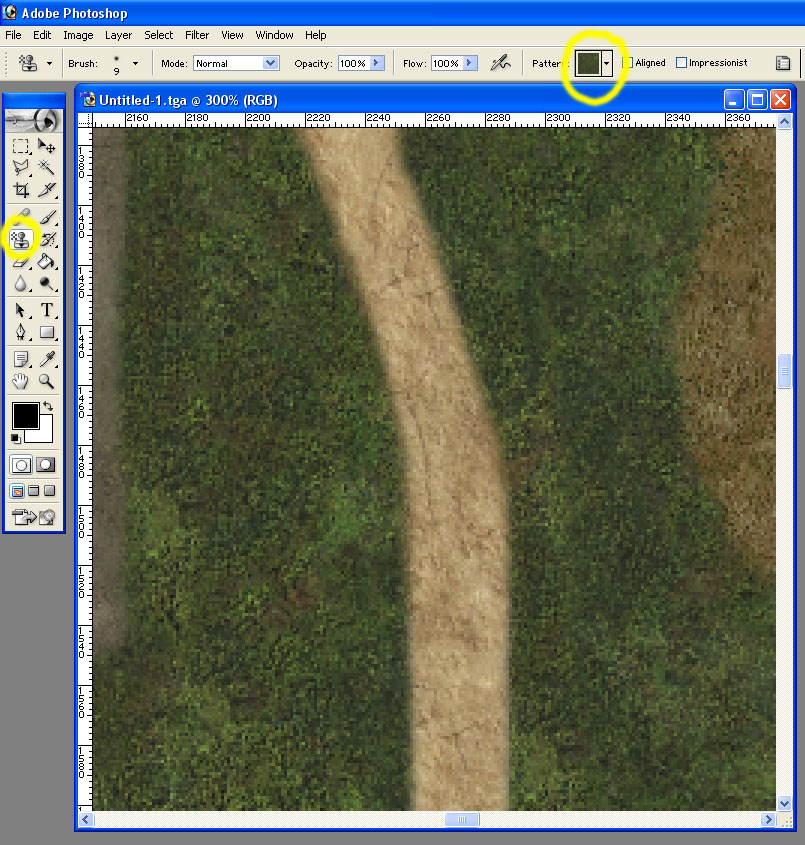
Task: Select the Magic Wand tool
Action: (46, 168)
